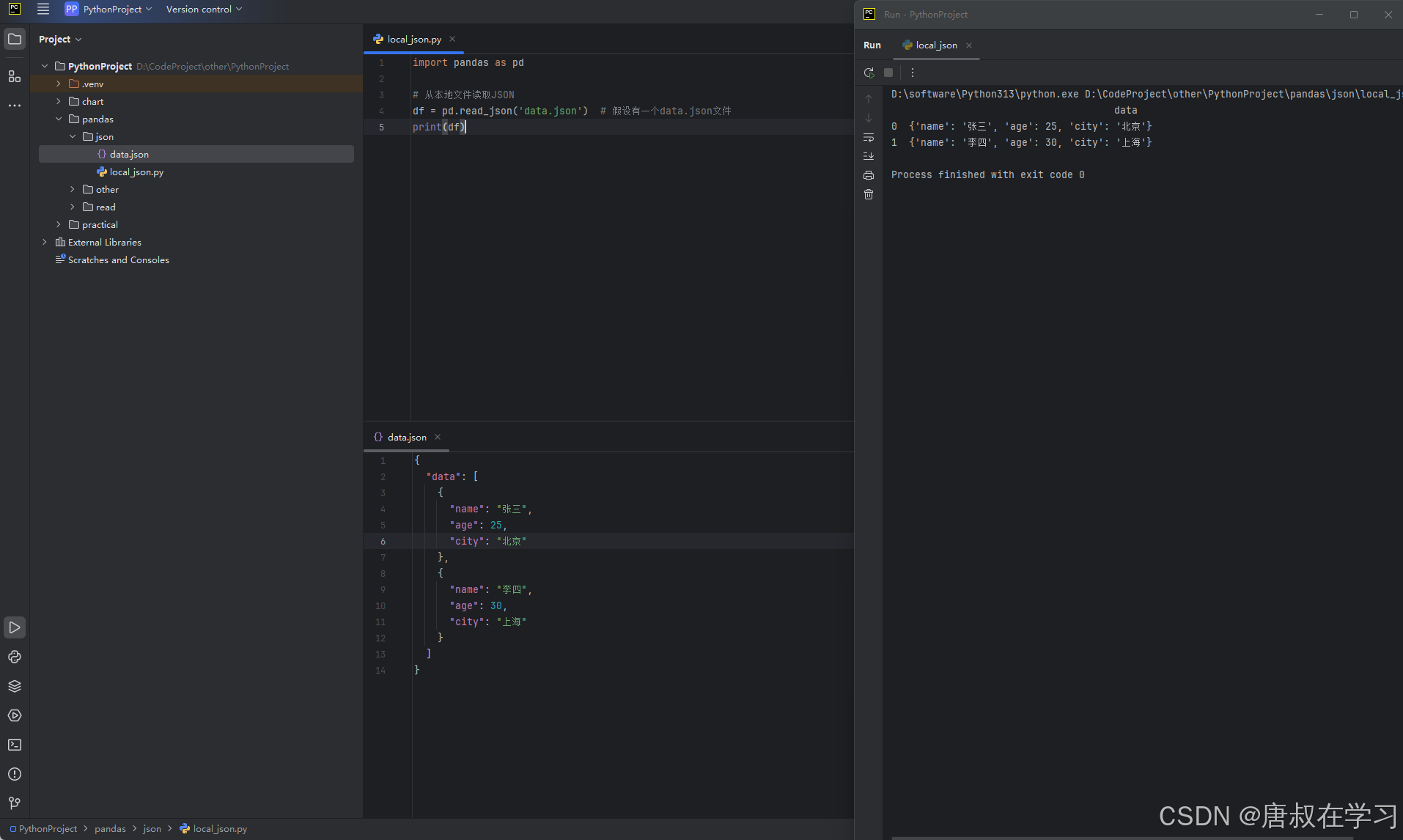The height and width of the screenshot is (840, 1403).
Task: Open the Git version control icon
Action: point(15,803)
